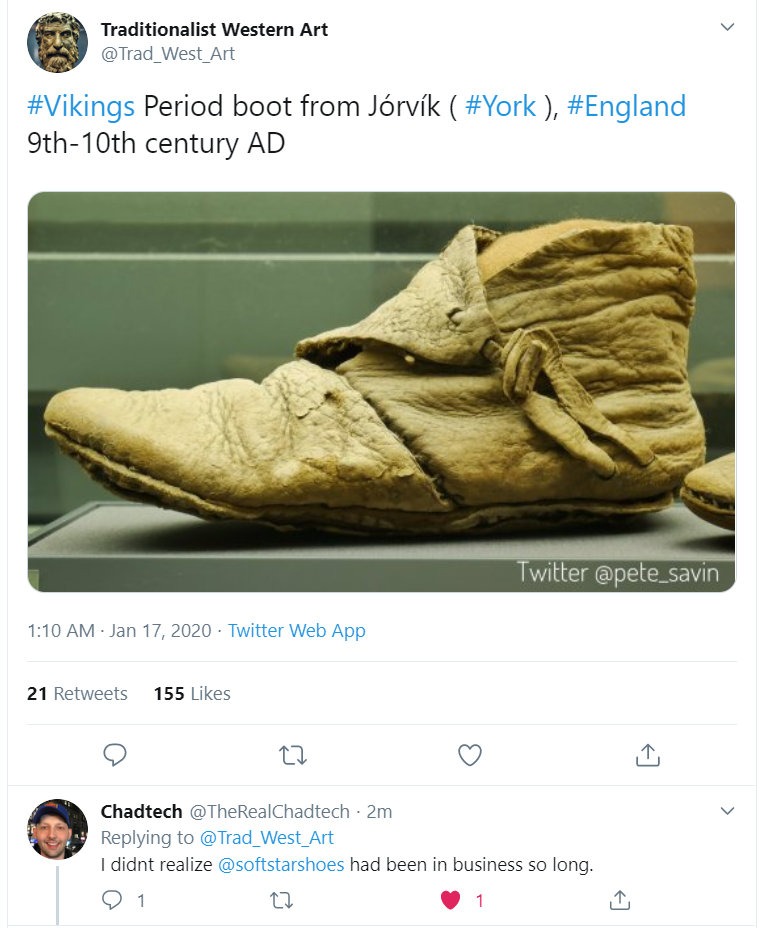This screenshot has width=762, height=928.
Task: Click the @softstarshoes mention
Action: (281, 864)
